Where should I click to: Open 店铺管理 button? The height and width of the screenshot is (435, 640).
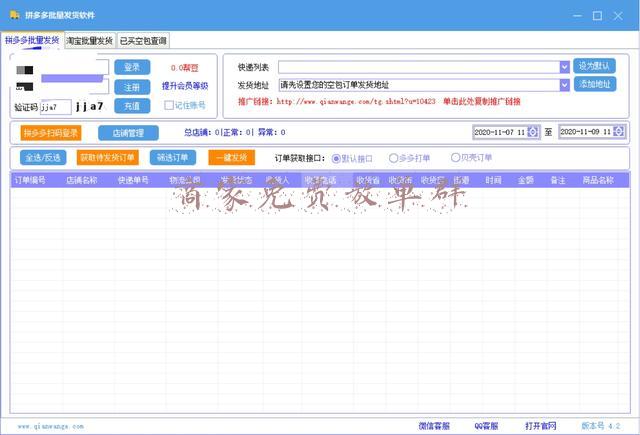pos(128,133)
